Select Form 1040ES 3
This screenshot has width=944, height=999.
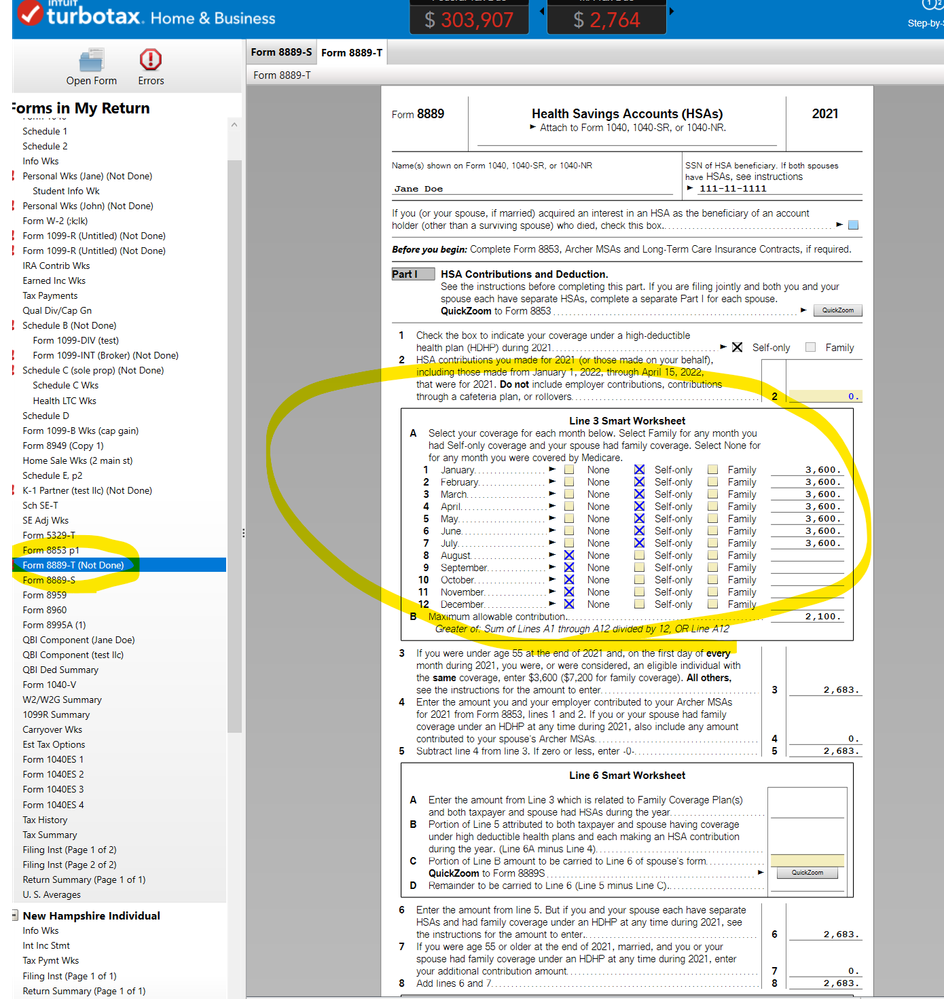pyautogui.click(x=53, y=789)
